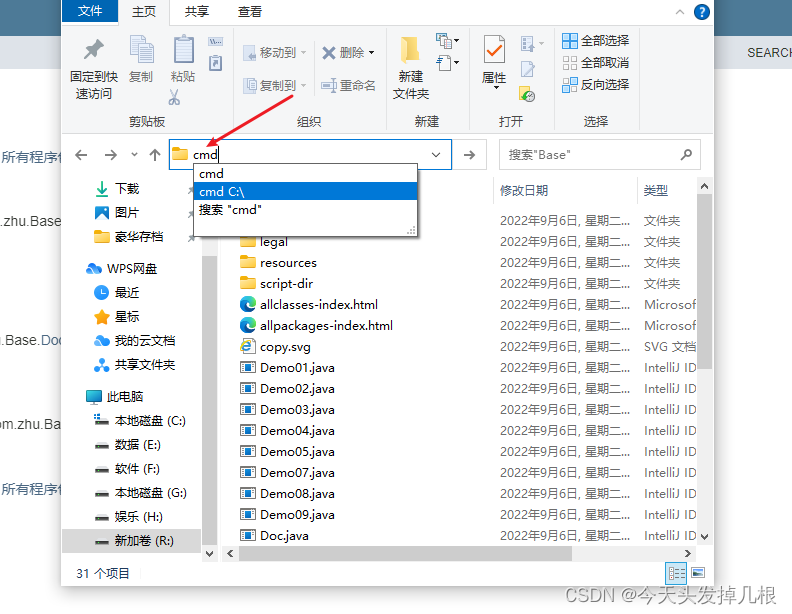
Task: Click the search magnifier icon
Action: [x=686, y=155]
